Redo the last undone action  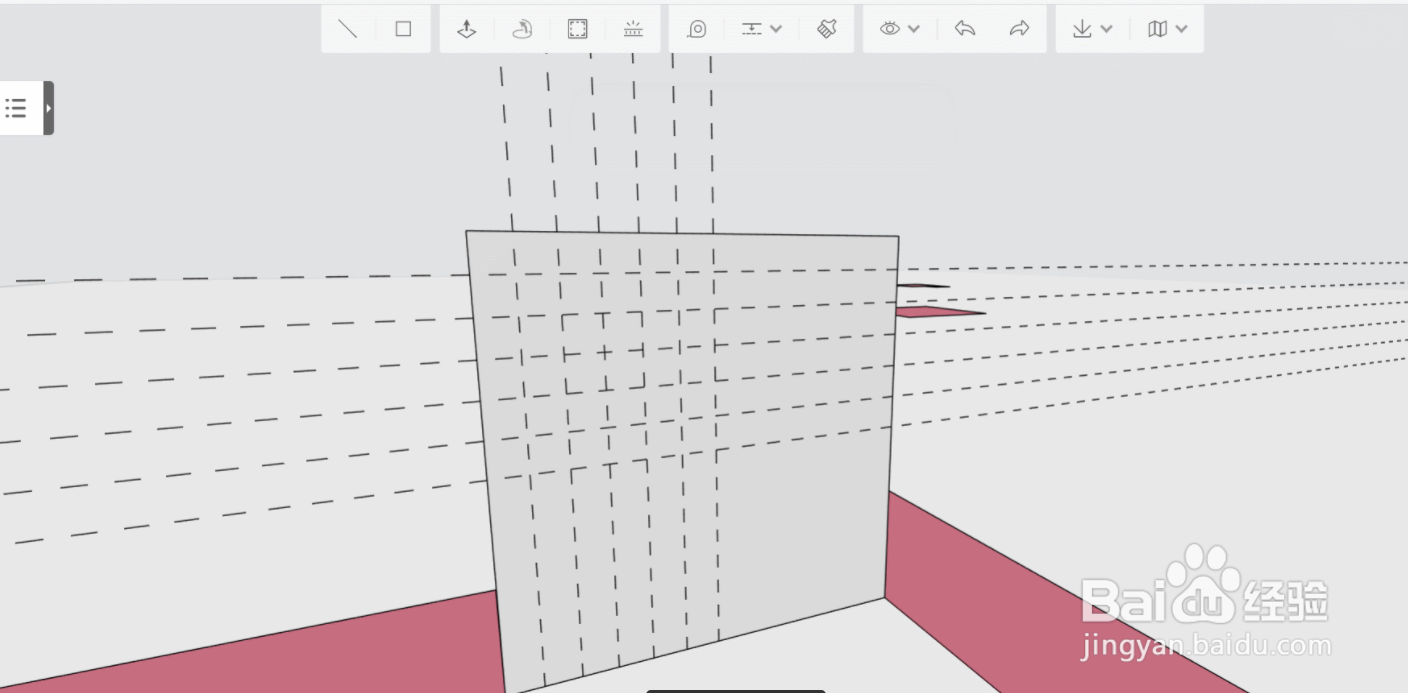[x=1019, y=29]
